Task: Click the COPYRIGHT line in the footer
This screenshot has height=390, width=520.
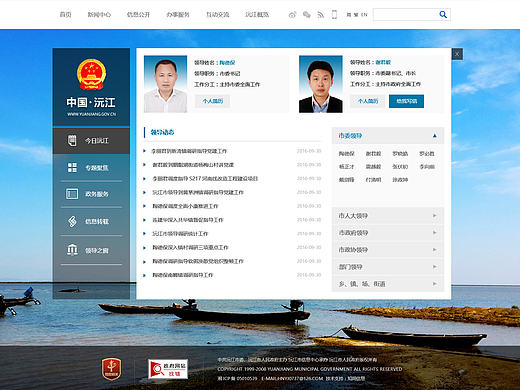Action: click(x=310, y=369)
